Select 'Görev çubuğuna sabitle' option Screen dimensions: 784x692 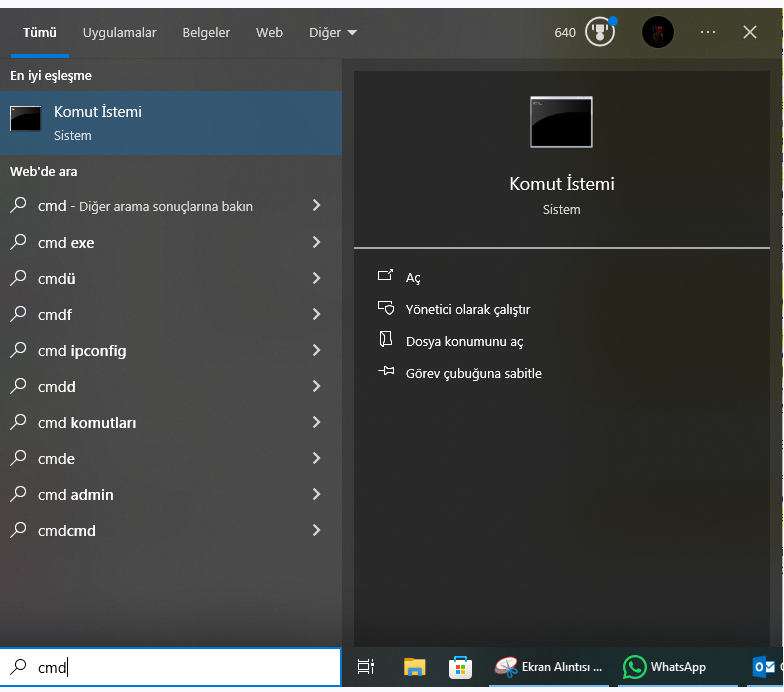click(473, 373)
